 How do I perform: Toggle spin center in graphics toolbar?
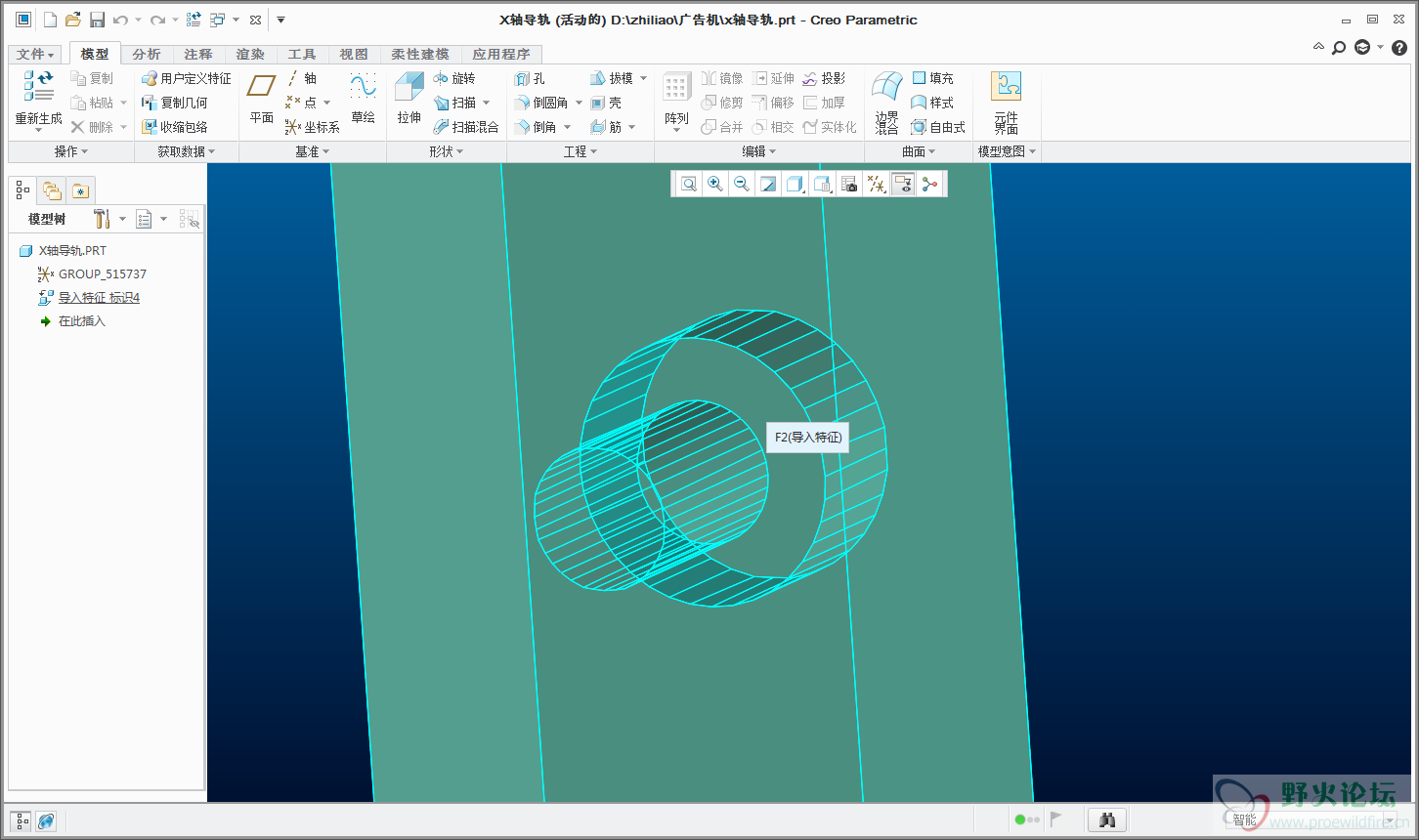928,184
